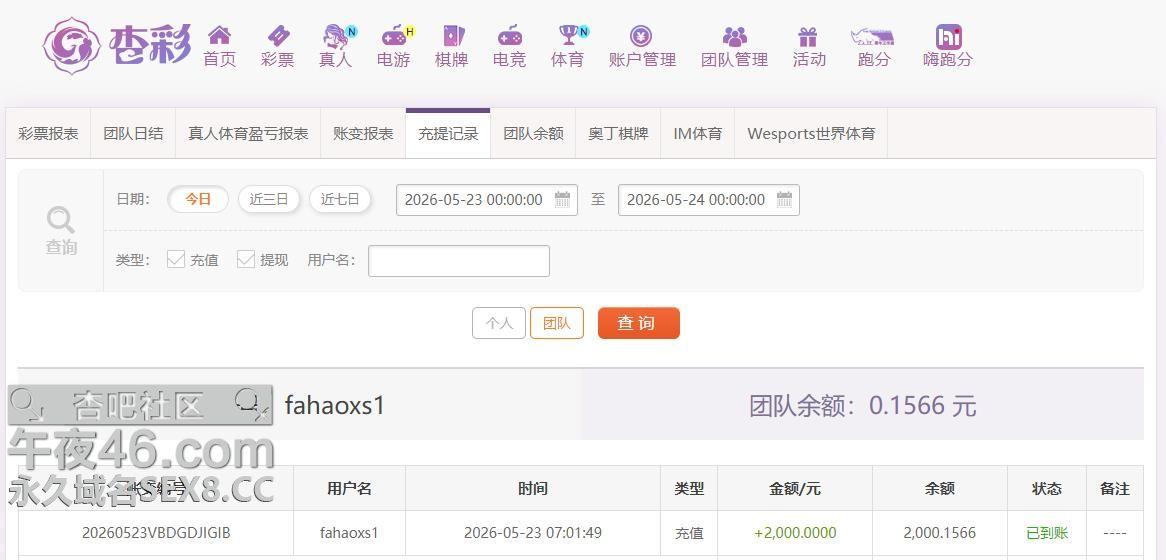Select the 个人 filter button
Image resolution: width=1166 pixels, height=560 pixels.
[x=499, y=324]
